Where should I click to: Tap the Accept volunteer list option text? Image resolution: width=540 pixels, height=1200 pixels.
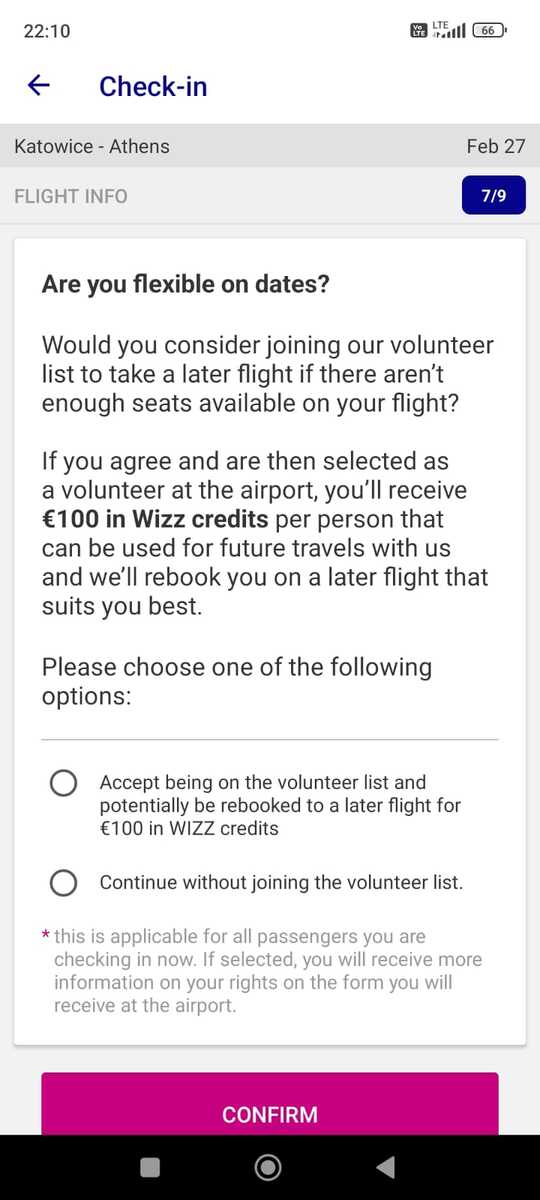coord(280,805)
